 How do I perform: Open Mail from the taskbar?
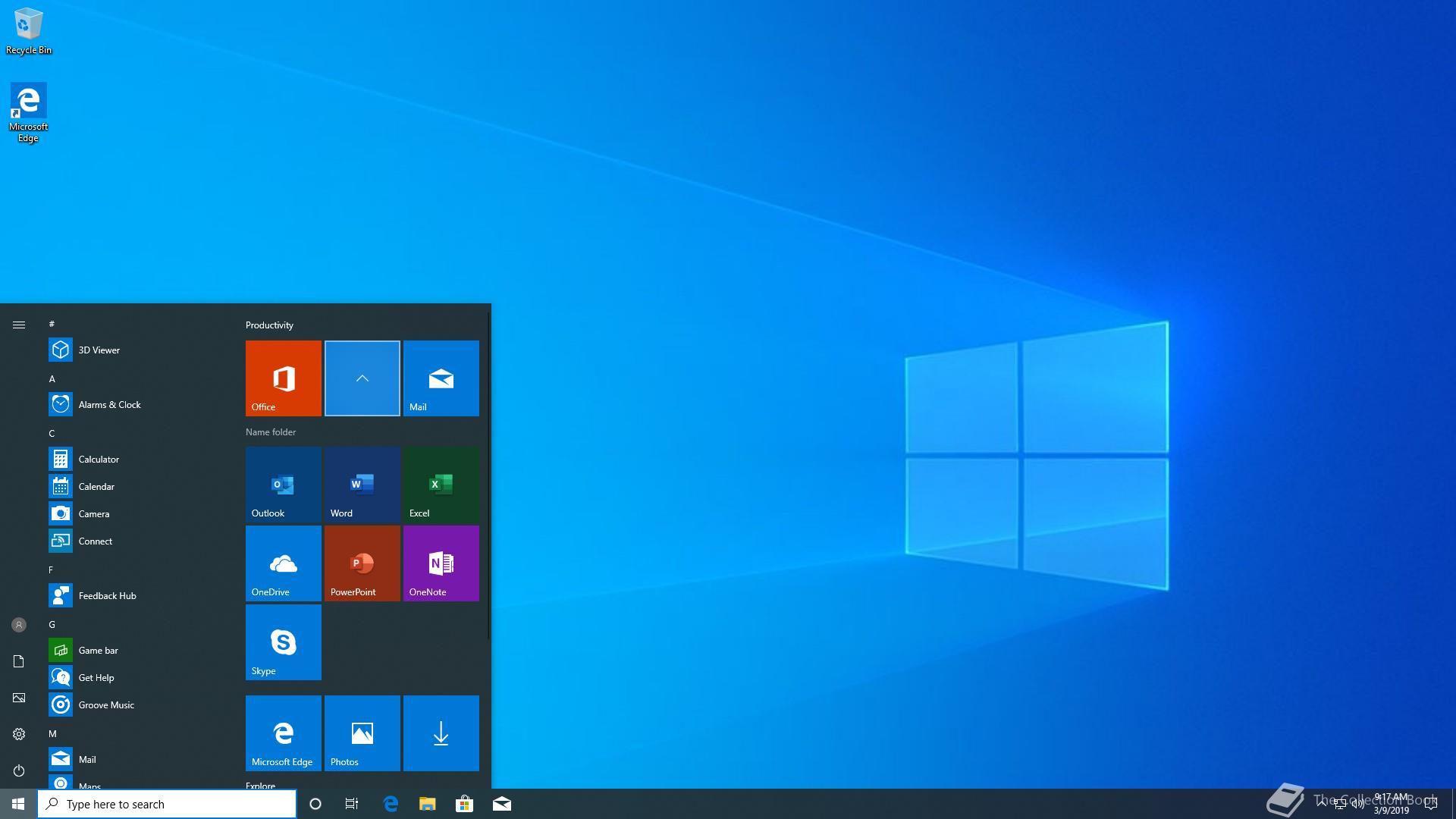tap(502, 804)
